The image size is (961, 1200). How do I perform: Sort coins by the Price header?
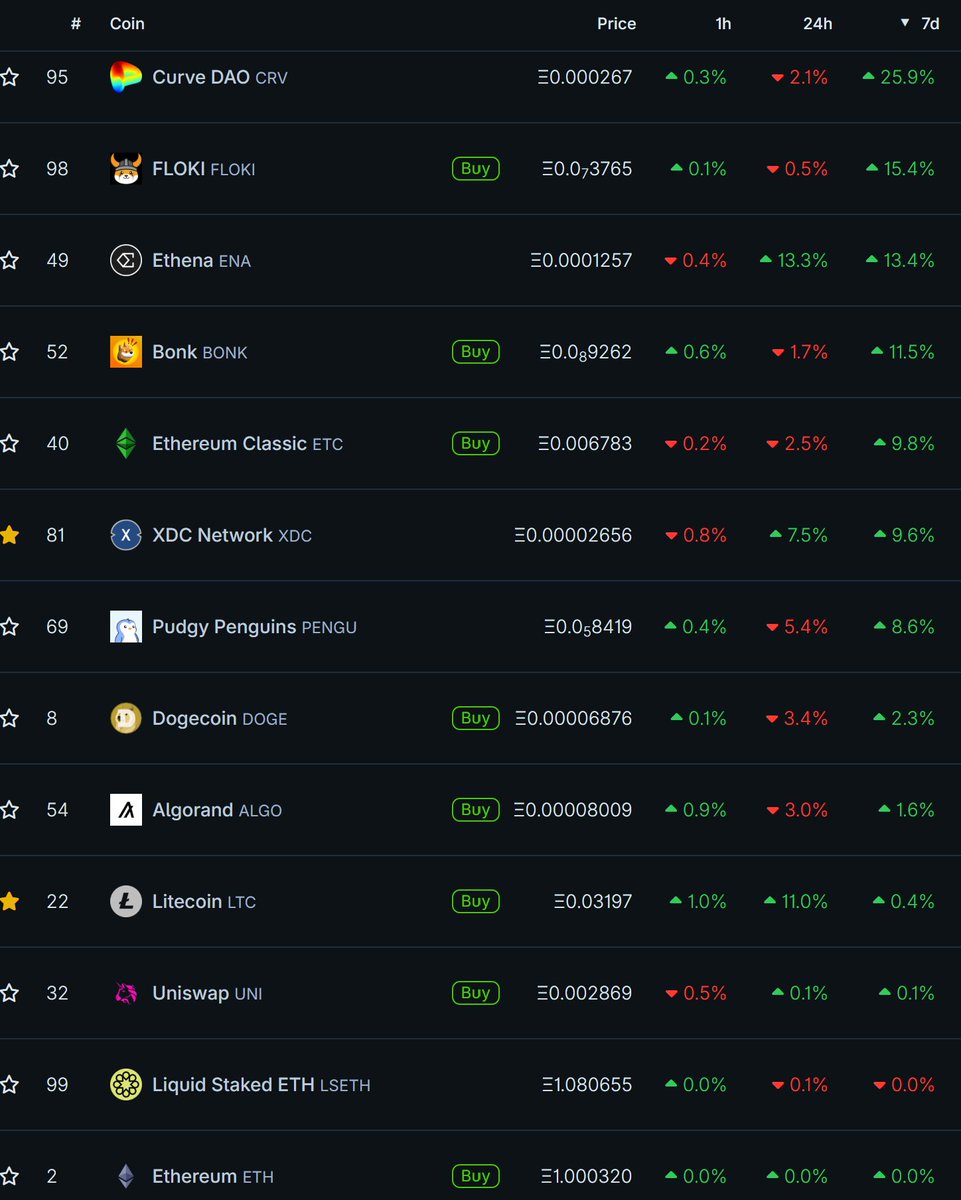point(616,23)
